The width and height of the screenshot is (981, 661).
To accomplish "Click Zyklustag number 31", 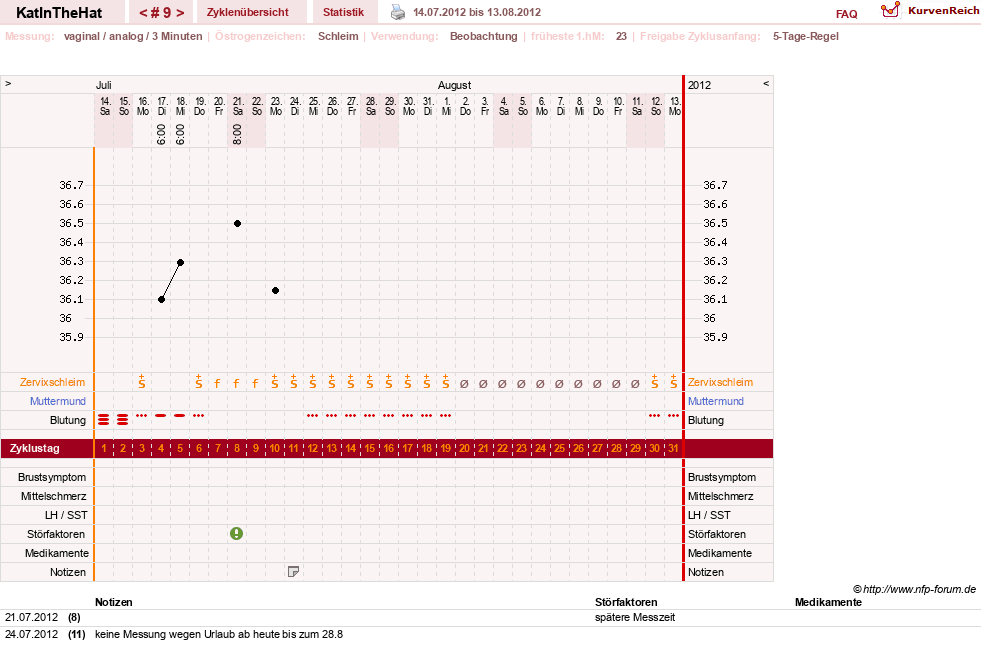I will coord(673,448).
